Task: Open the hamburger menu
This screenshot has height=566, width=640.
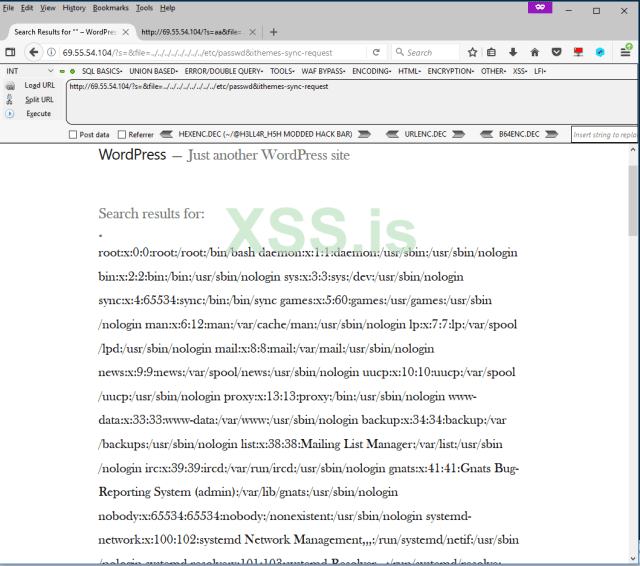Action: 625,52
